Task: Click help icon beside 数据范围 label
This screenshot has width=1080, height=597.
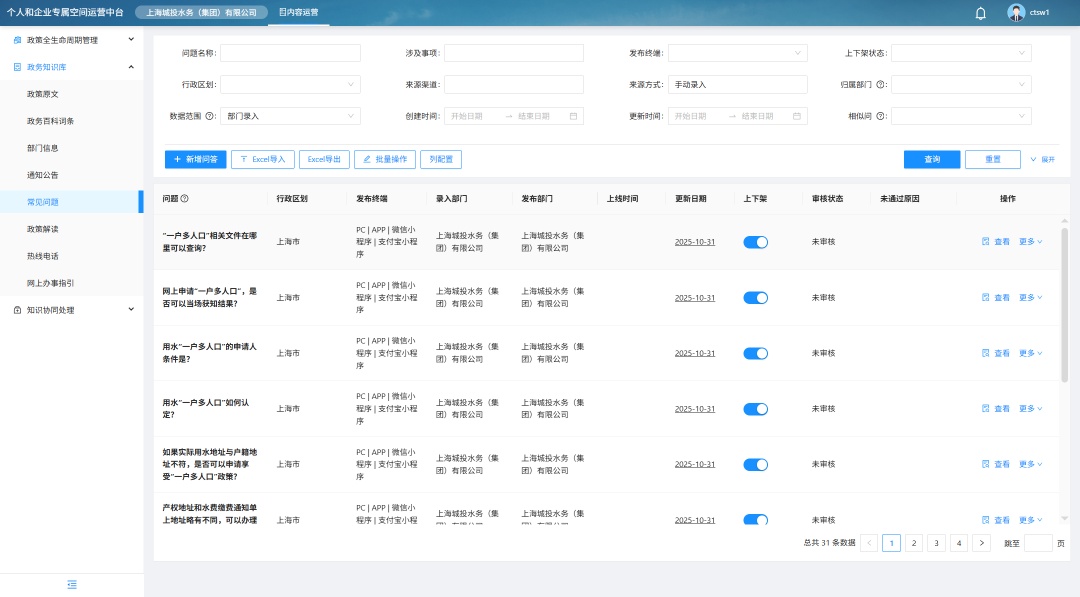Action: (210, 116)
